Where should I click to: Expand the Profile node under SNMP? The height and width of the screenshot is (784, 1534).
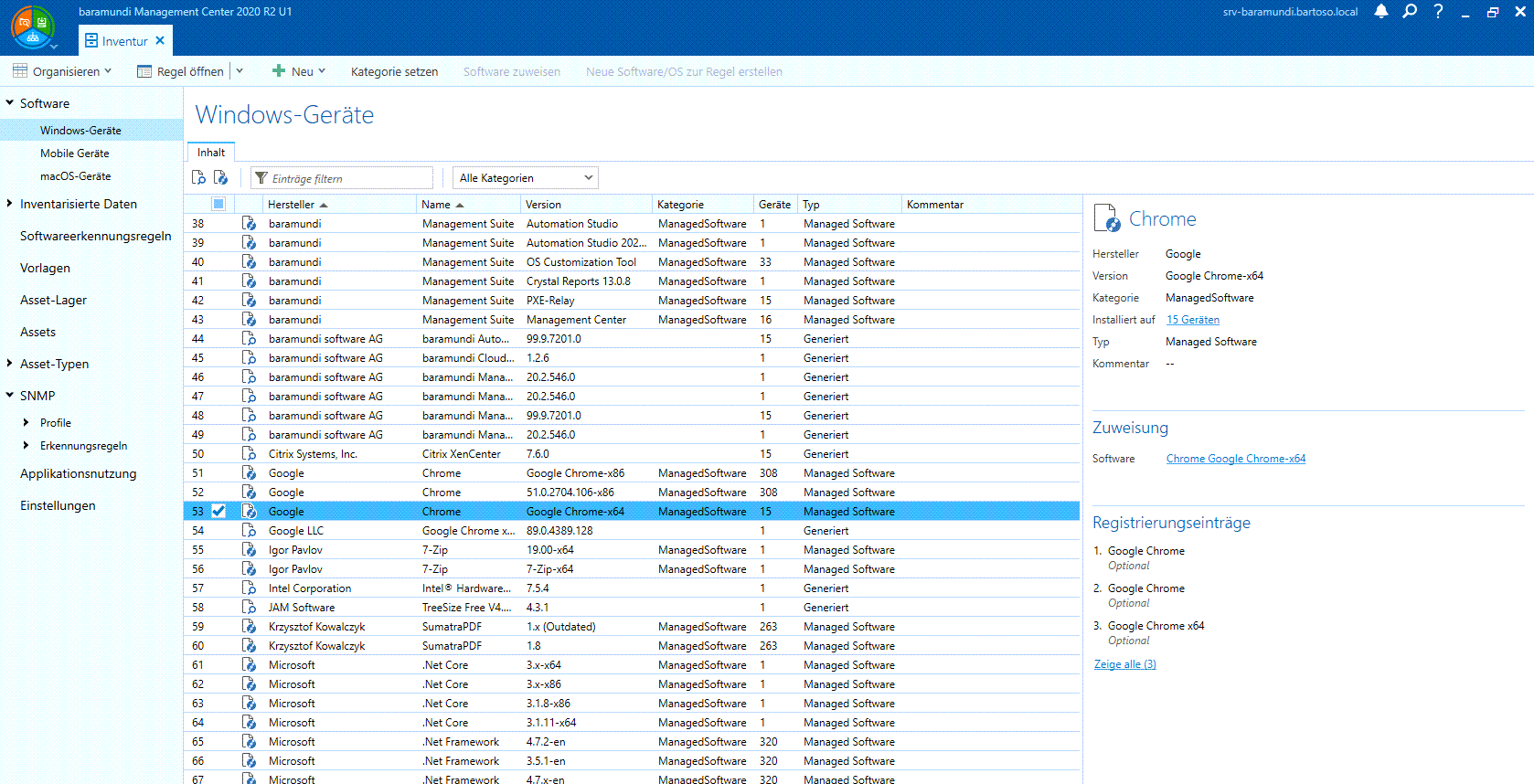(26, 423)
